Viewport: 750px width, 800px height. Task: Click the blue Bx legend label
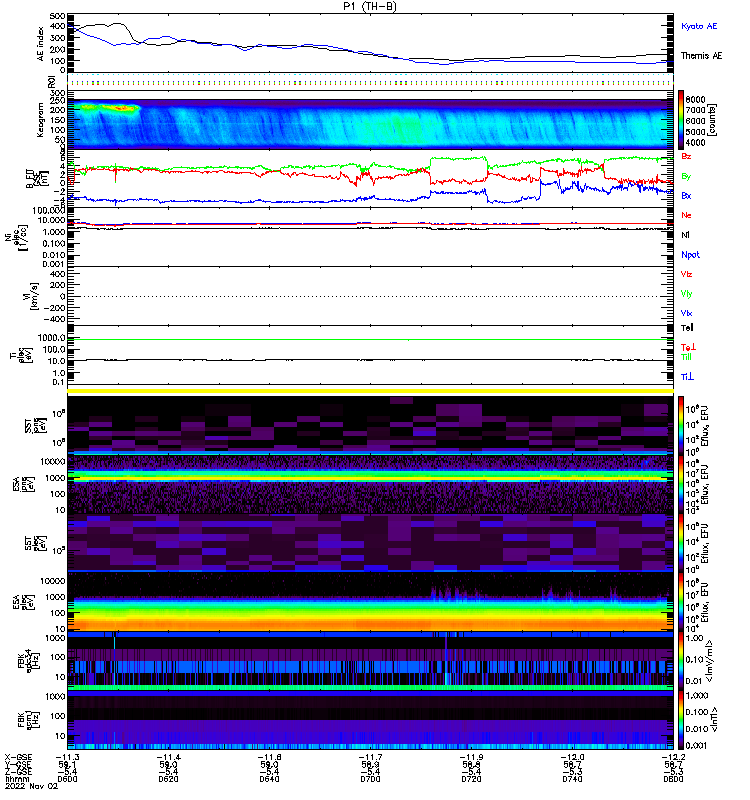[686, 196]
